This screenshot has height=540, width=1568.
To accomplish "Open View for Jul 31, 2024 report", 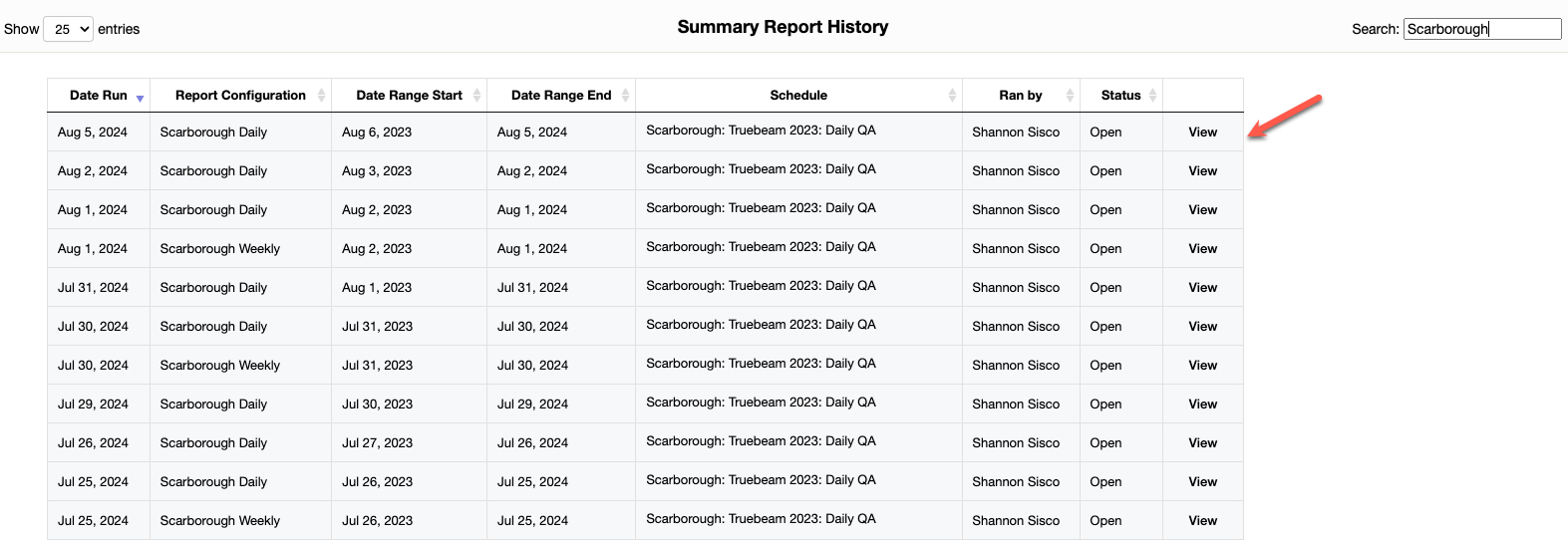I will [1202, 288].
